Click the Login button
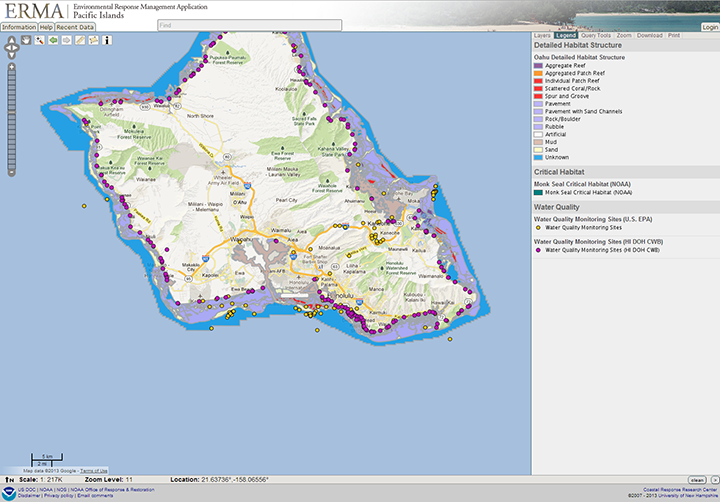The width and height of the screenshot is (720, 502). 710,27
